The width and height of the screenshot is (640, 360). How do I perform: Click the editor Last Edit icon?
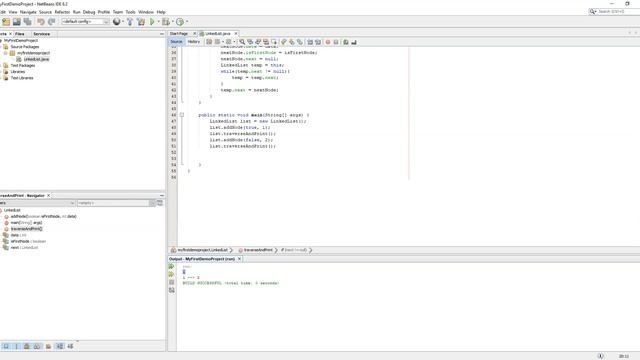click(209, 42)
